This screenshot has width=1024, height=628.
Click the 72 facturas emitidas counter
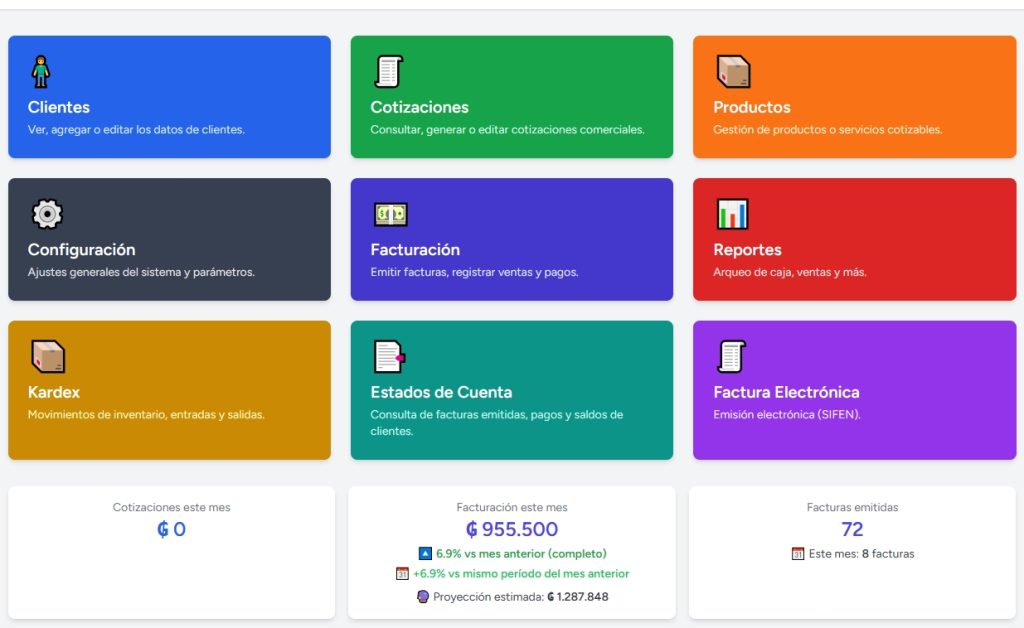854,530
